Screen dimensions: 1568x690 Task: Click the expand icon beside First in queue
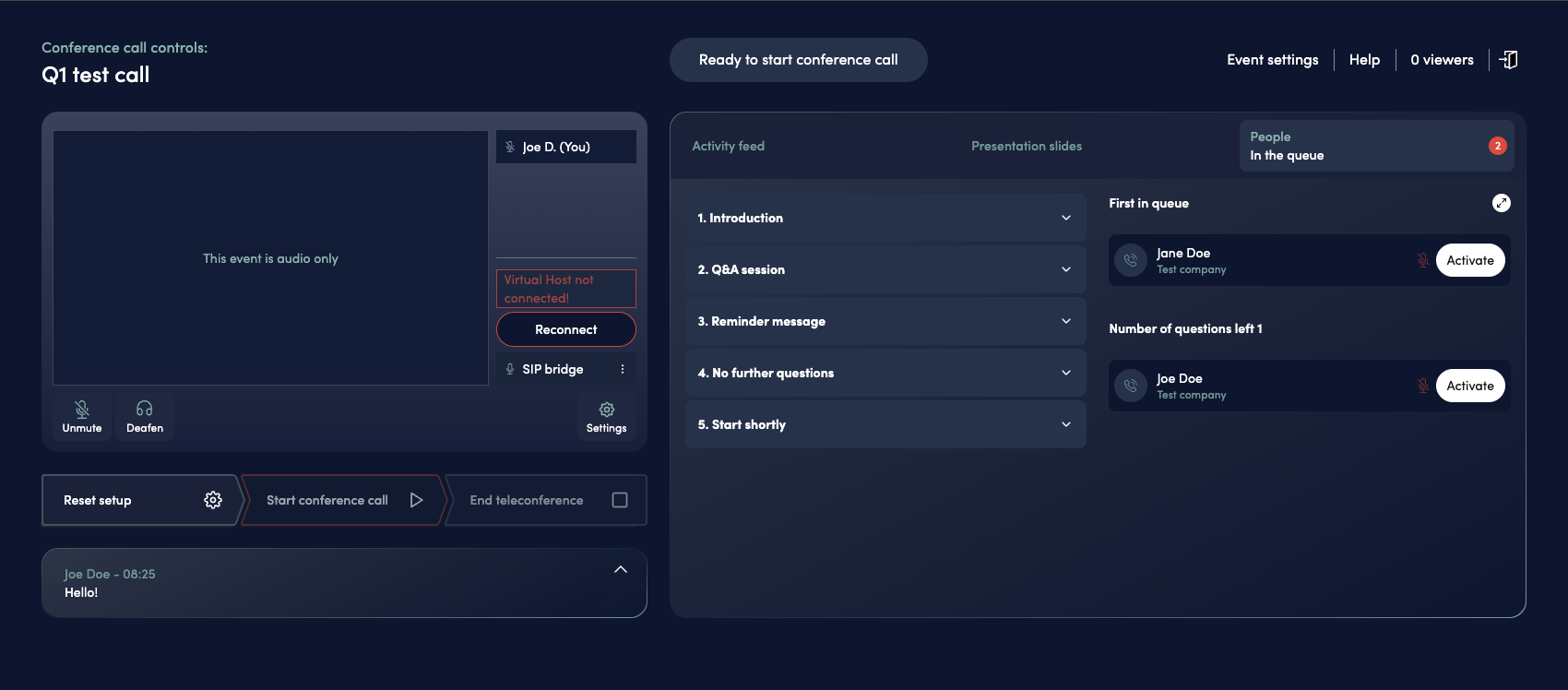[x=1502, y=203]
